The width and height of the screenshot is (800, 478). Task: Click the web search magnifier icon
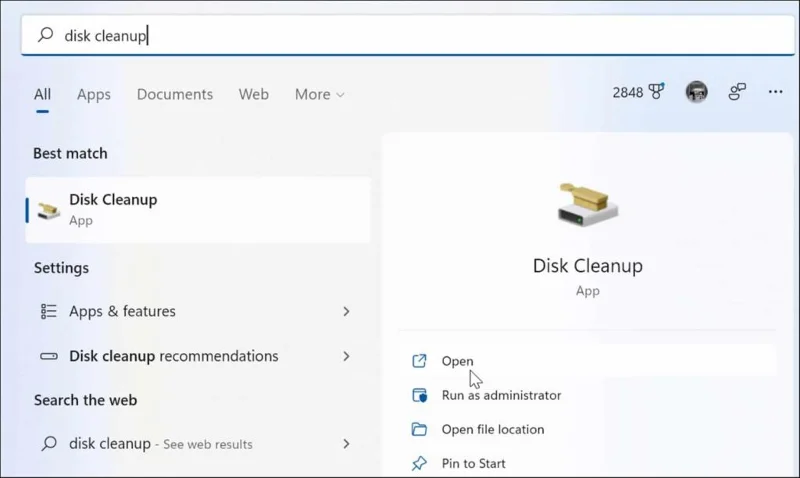[x=49, y=443]
